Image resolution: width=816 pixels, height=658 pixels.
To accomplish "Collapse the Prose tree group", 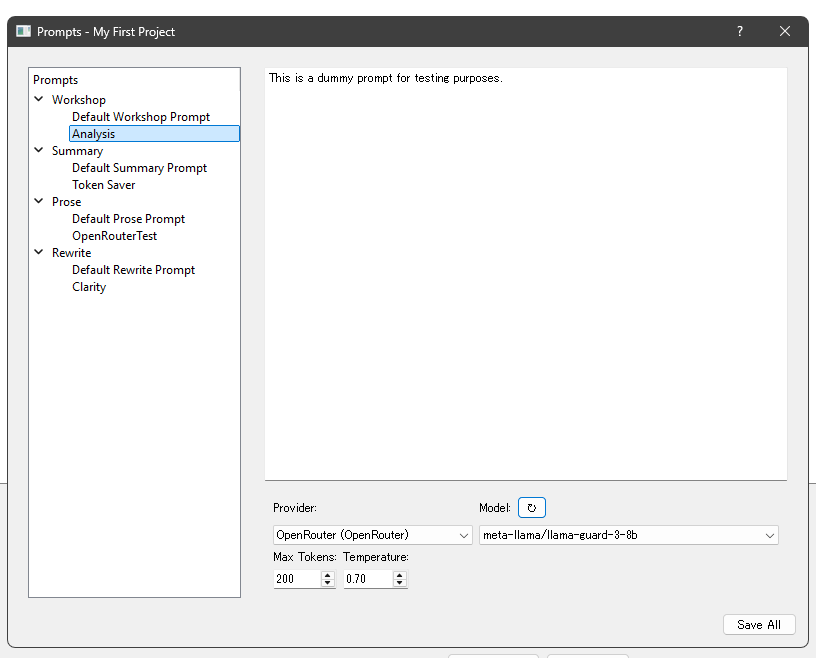I will [39, 202].
